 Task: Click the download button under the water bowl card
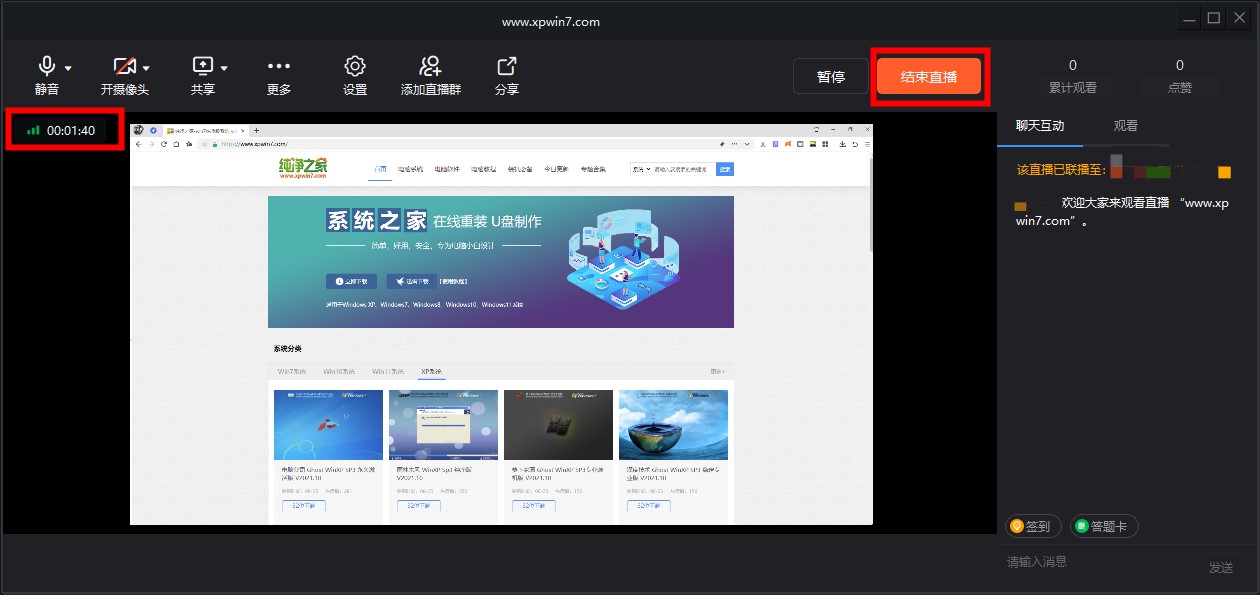(x=649, y=506)
